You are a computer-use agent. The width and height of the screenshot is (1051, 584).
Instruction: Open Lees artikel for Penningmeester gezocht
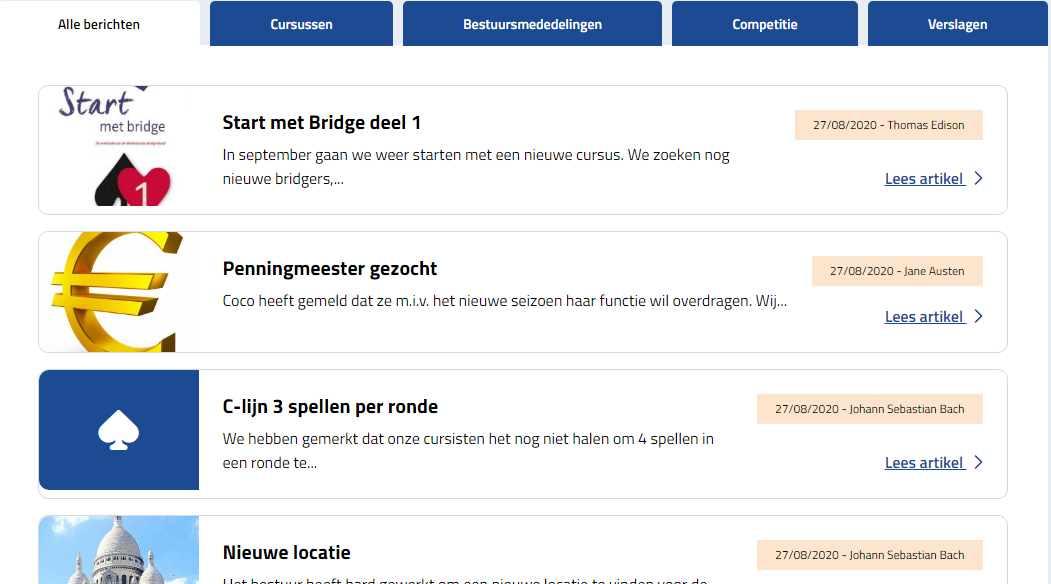coord(924,317)
